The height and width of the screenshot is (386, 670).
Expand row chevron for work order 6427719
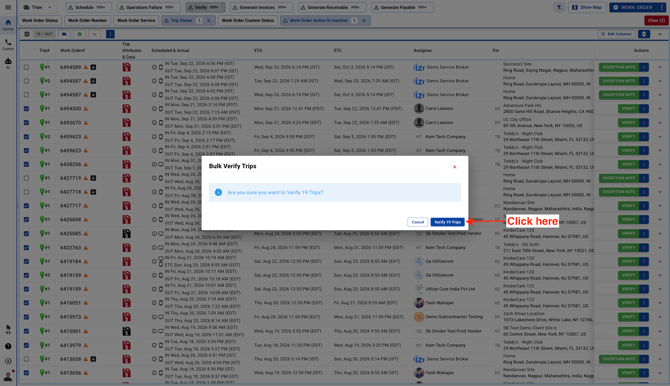tap(660, 178)
